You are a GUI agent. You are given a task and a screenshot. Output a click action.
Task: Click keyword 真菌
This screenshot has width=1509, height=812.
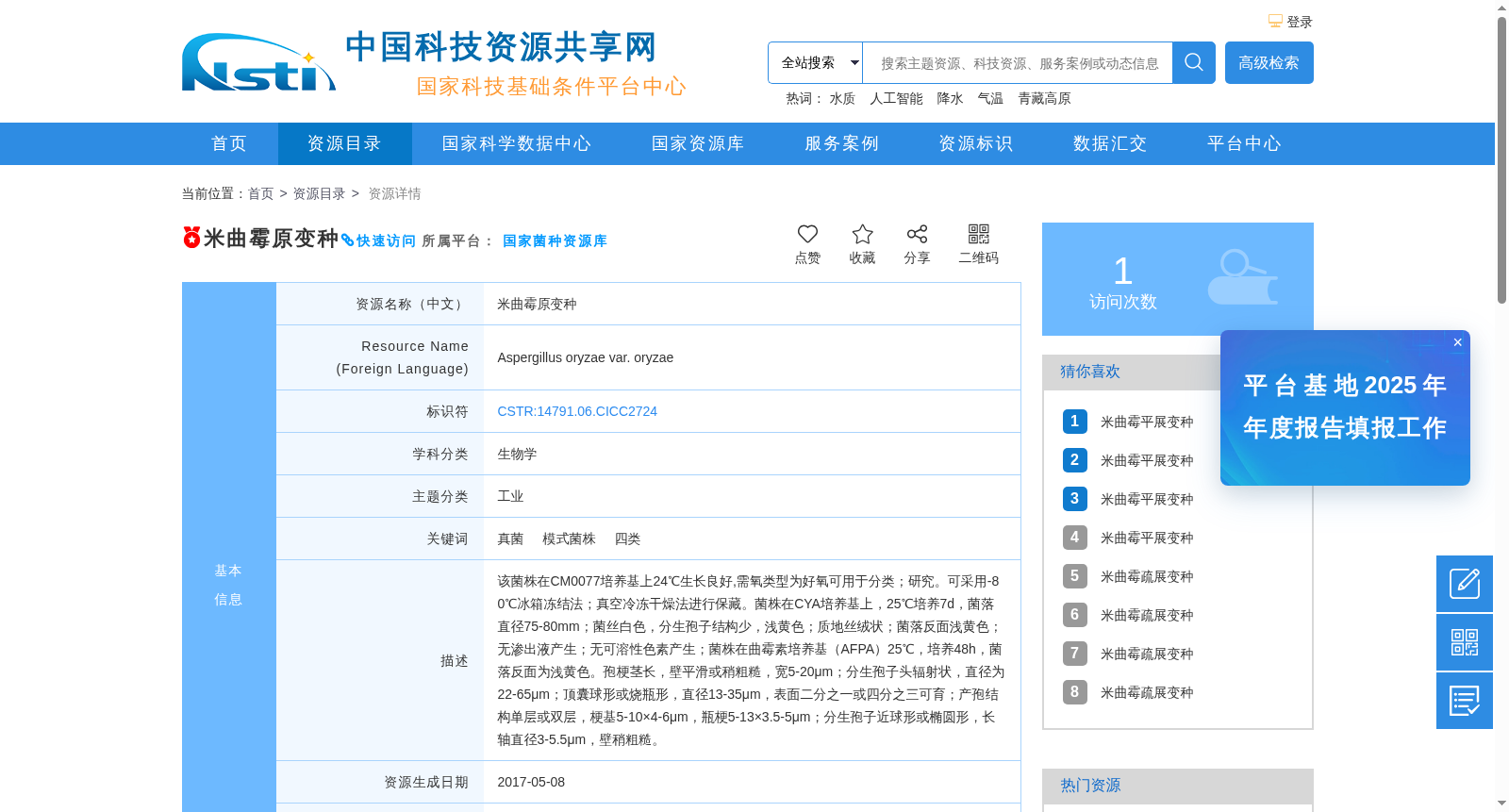click(510, 539)
